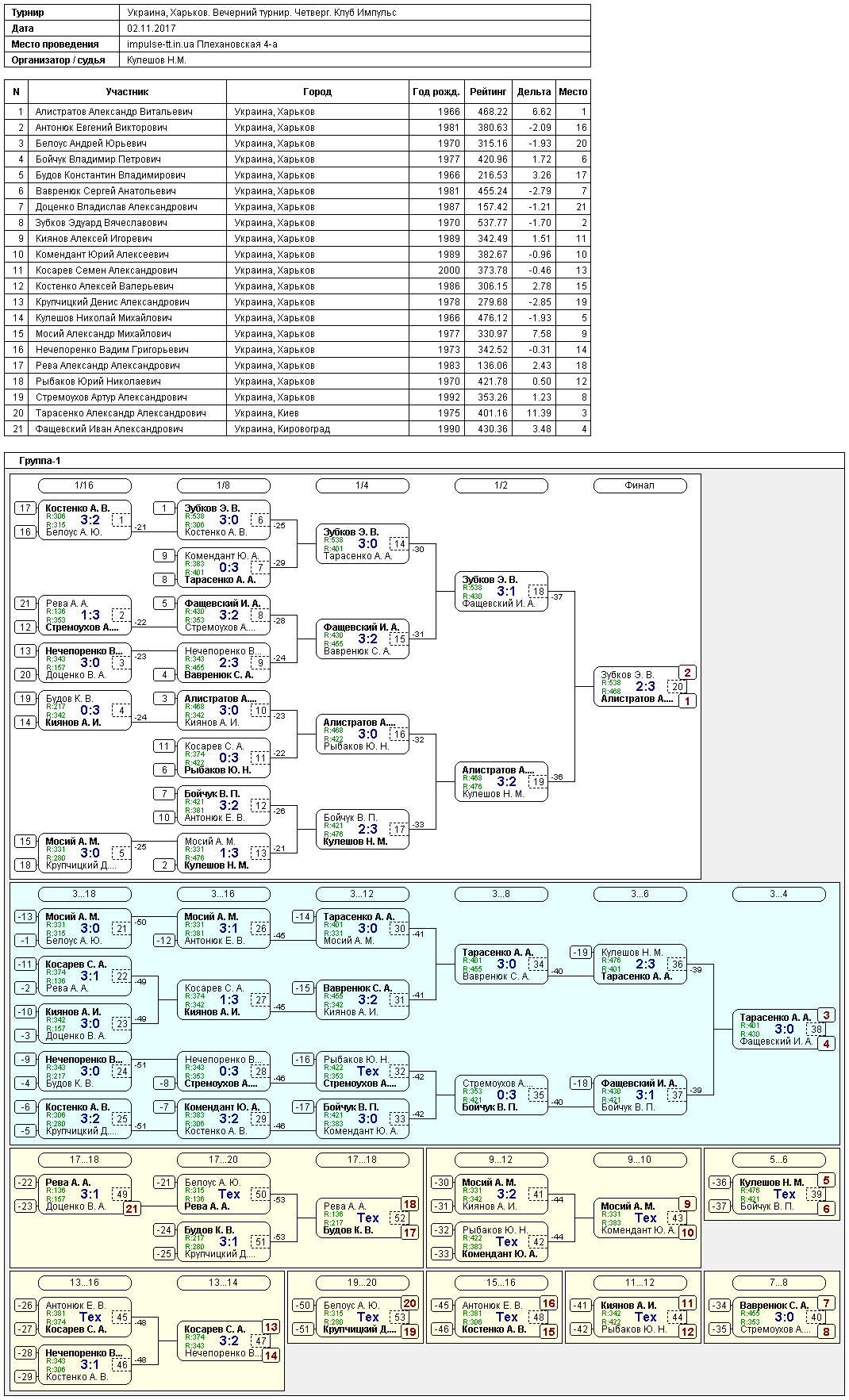
Task: Click the '7...8' round label
Action: [778, 1283]
